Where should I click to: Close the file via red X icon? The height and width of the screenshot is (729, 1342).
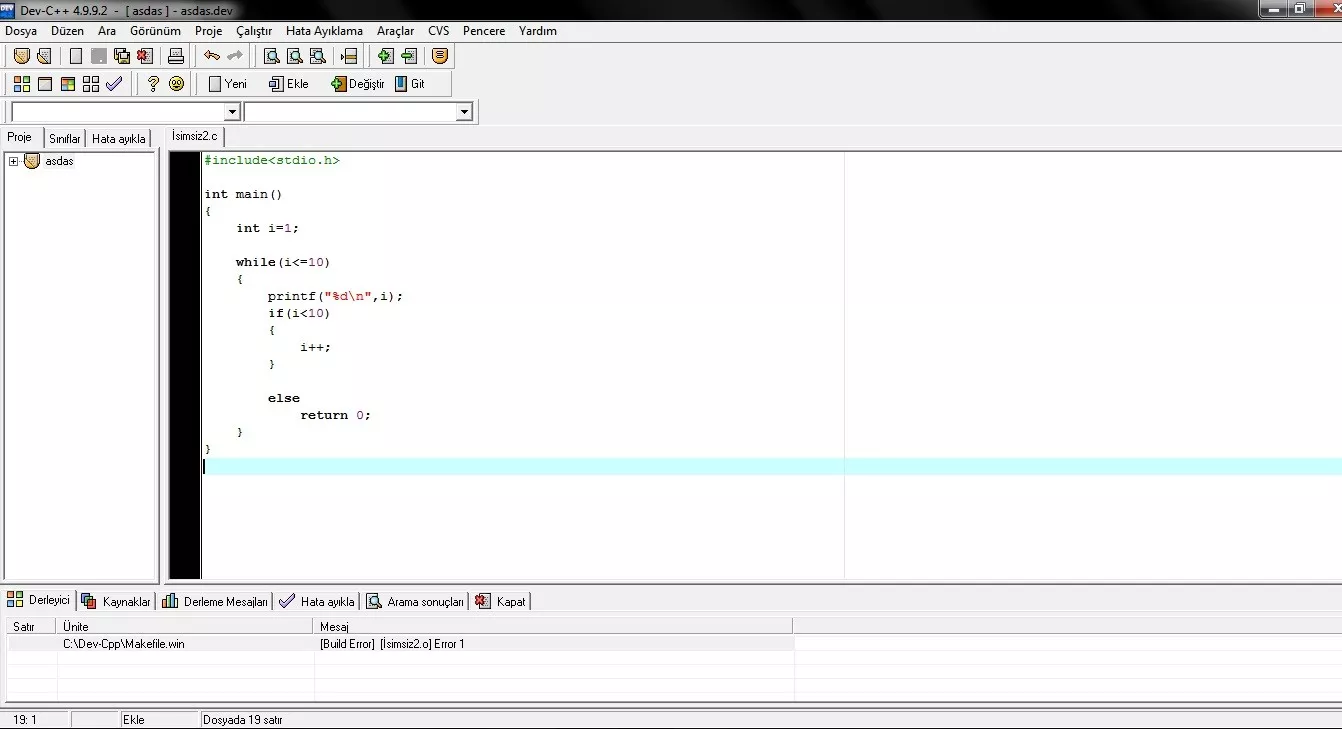click(145, 56)
